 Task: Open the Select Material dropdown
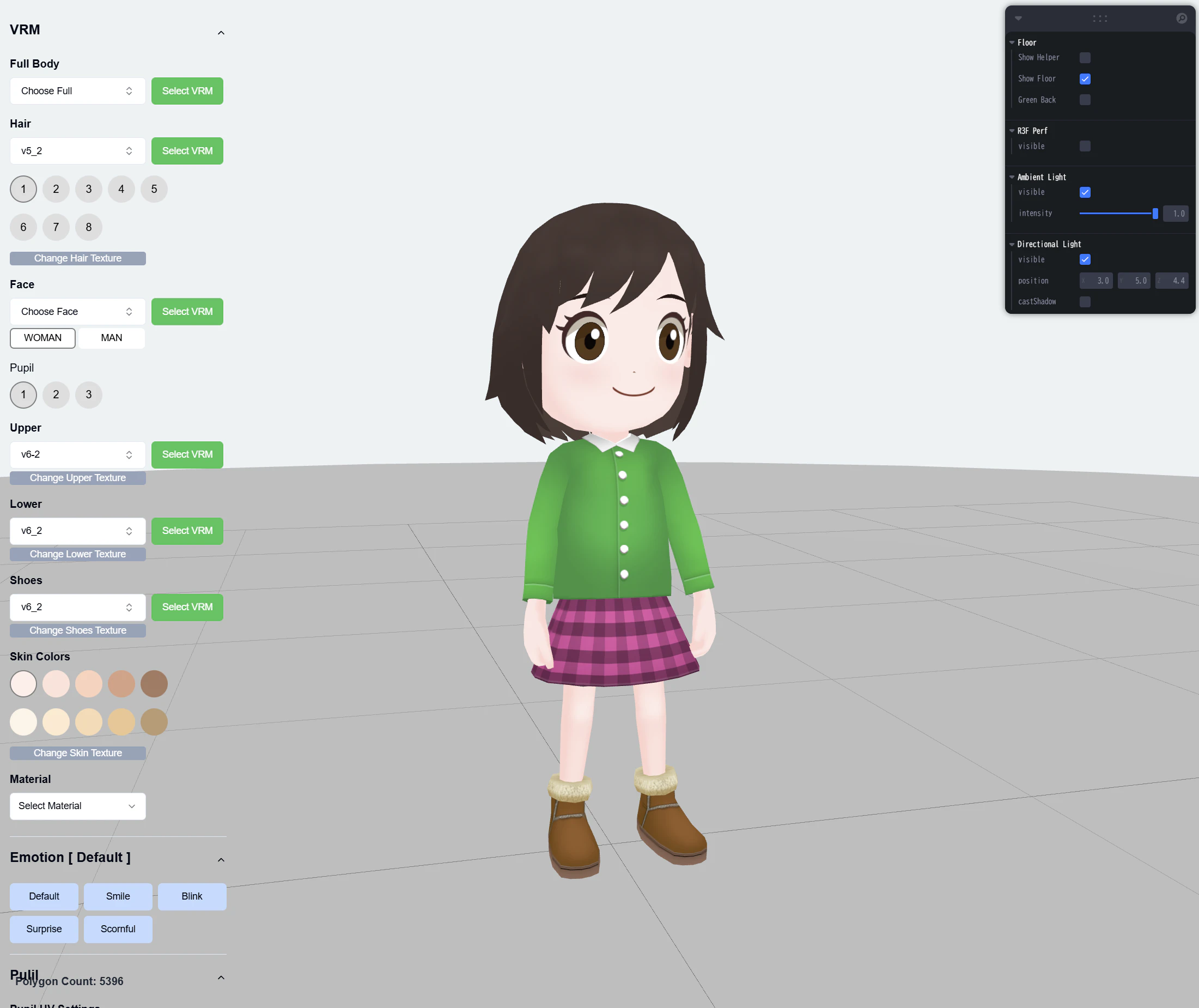tap(78, 806)
